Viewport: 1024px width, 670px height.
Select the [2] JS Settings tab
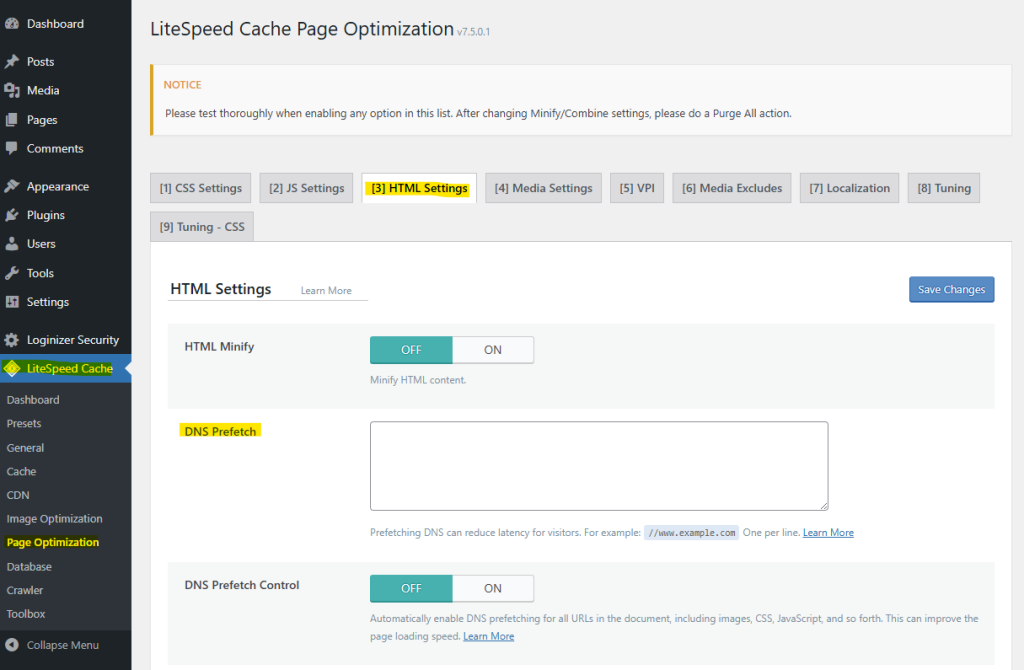point(306,187)
